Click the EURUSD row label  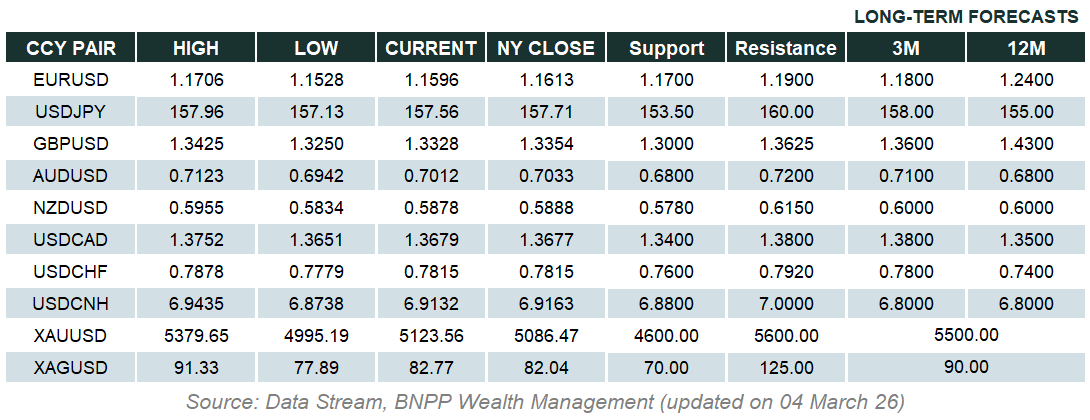point(70,79)
